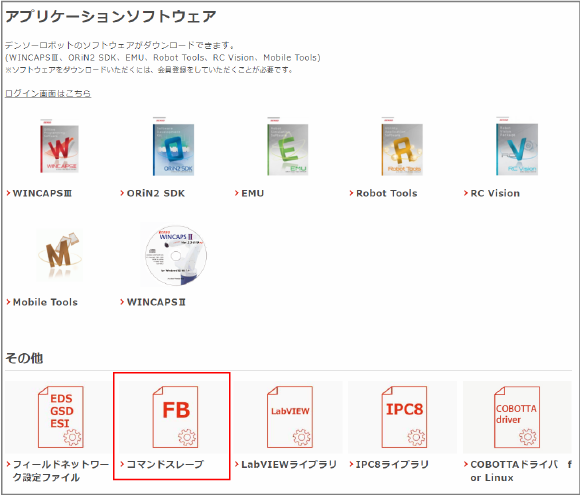
Task: Select the ORiN2 SDK package image
Action: tap(173, 147)
